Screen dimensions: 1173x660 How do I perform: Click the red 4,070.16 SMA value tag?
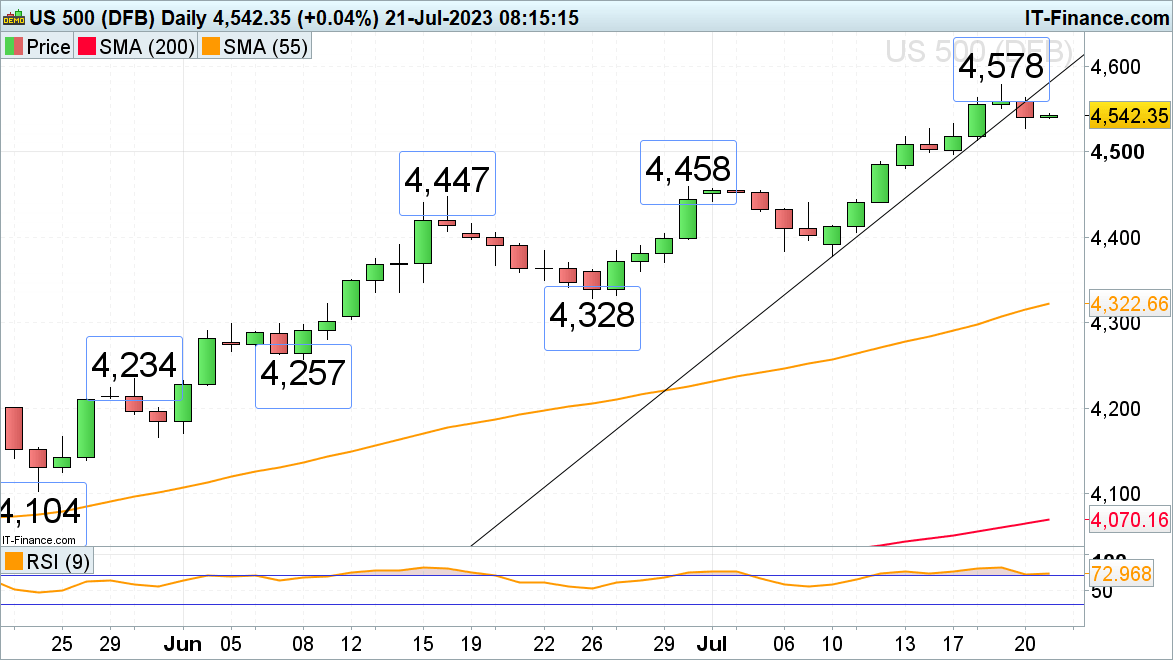[1129, 519]
